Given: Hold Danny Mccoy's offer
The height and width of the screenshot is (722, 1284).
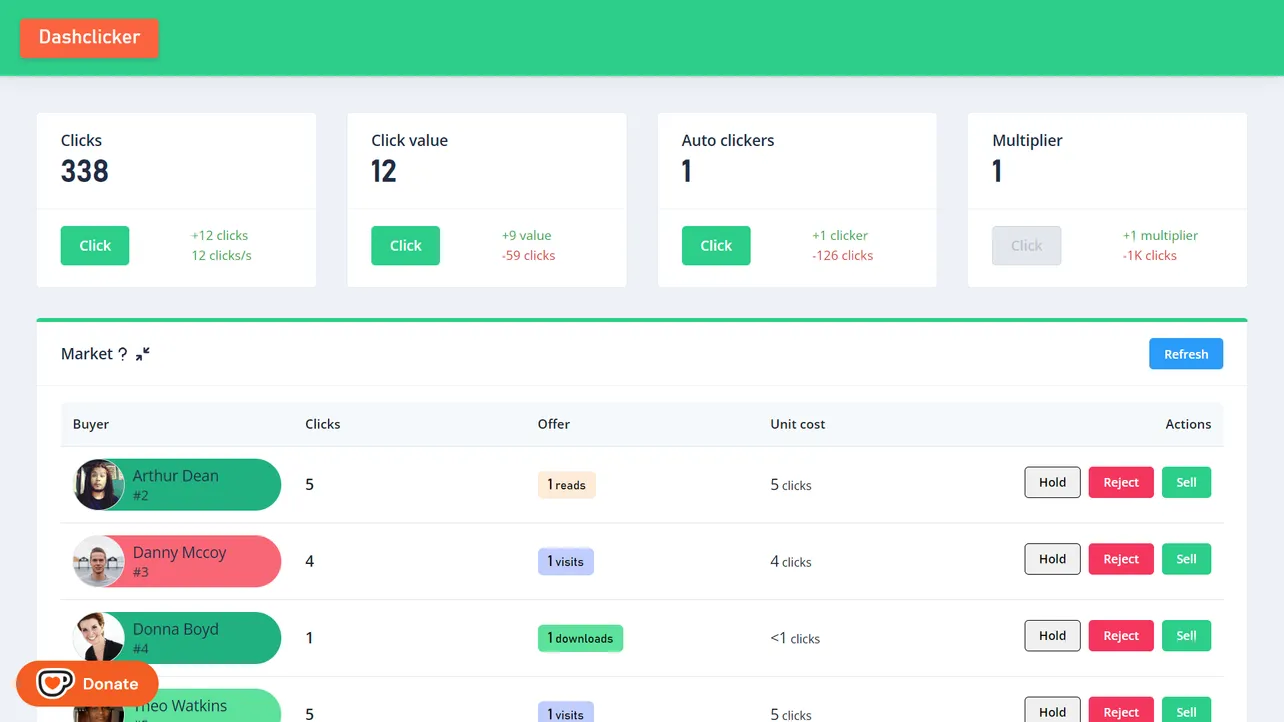Looking at the screenshot, I should pos(1052,559).
